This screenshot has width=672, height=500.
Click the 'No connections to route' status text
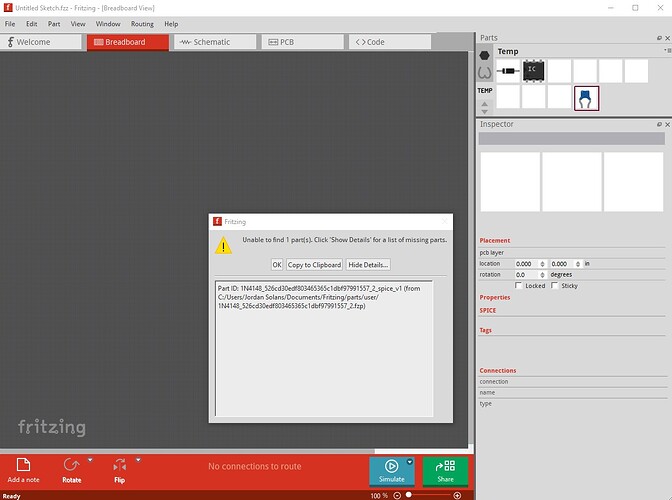[x=255, y=466]
